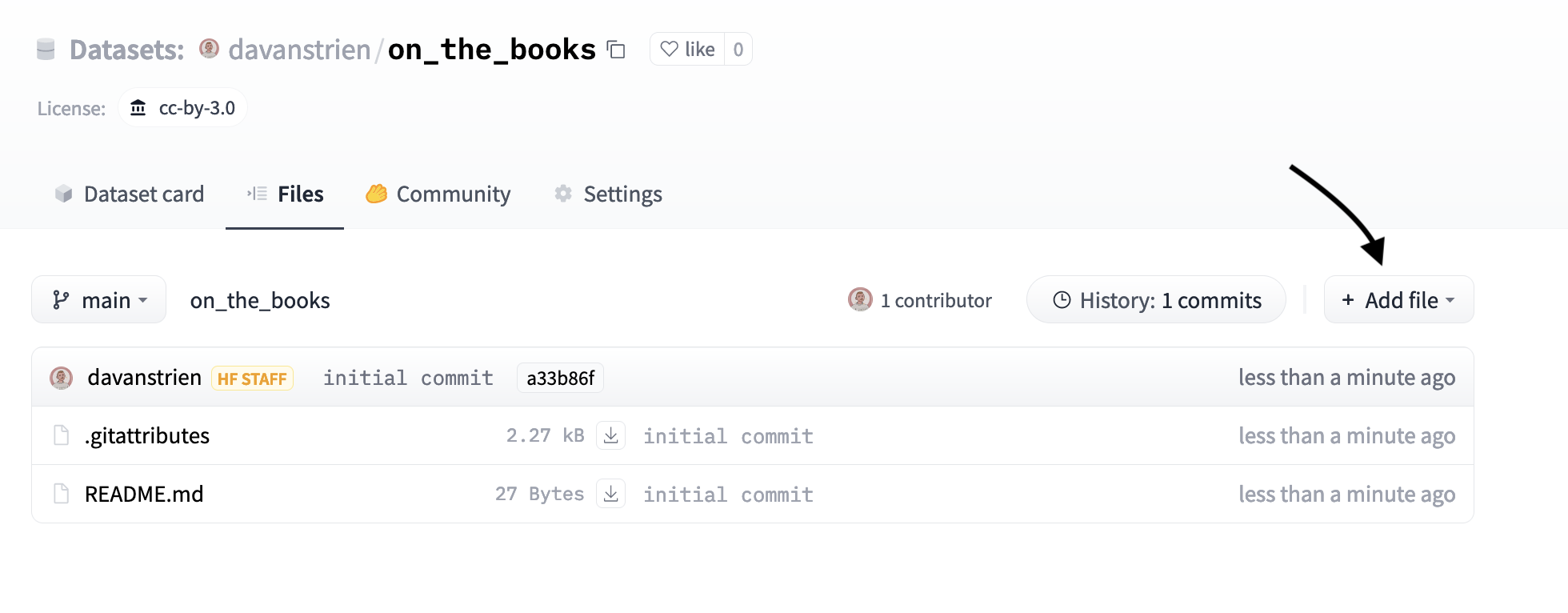Switch to the Dataset card tab

(128, 194)
